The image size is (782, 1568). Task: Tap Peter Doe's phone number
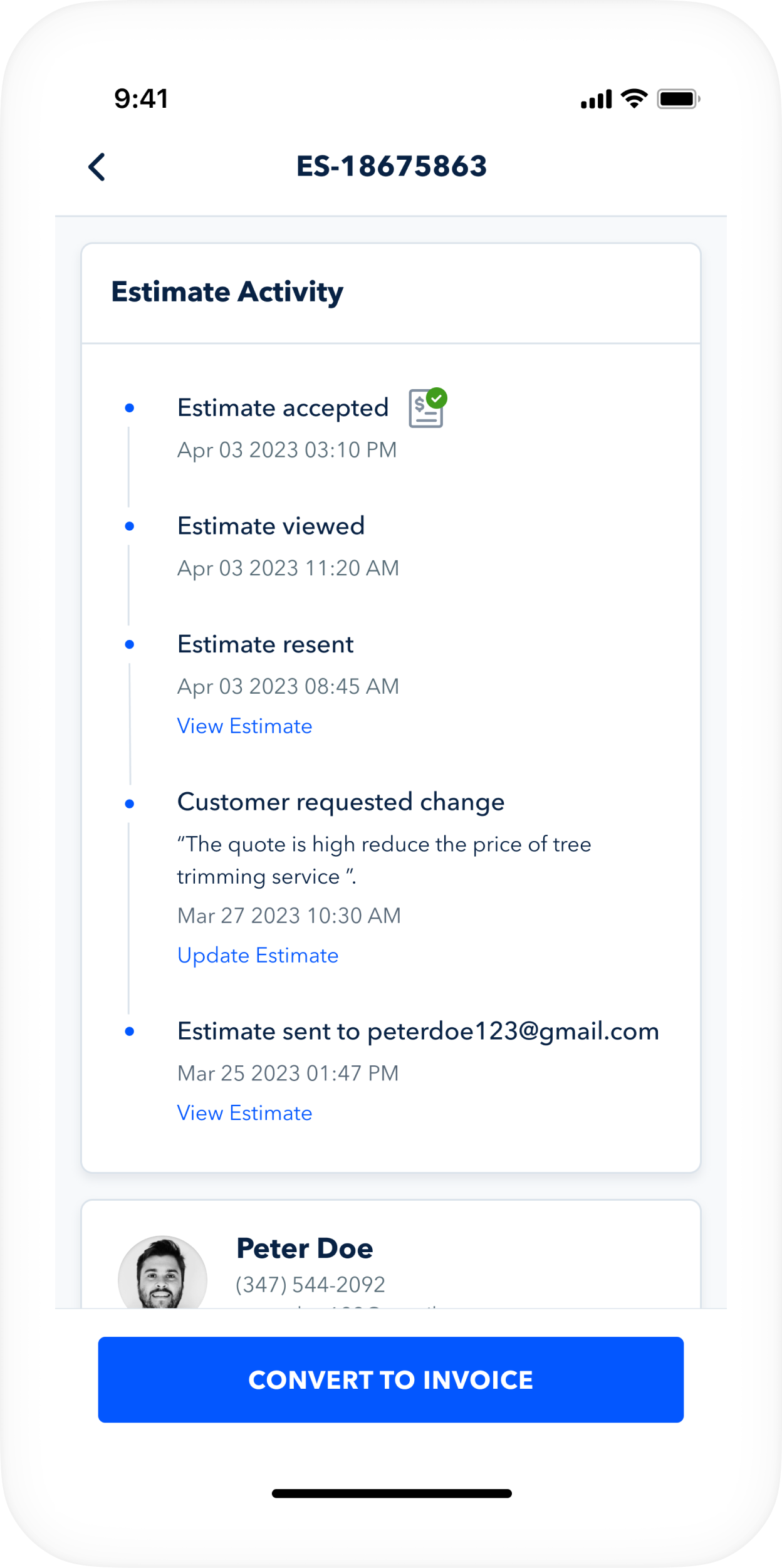pyautogui.click(x=310, y=1285)
